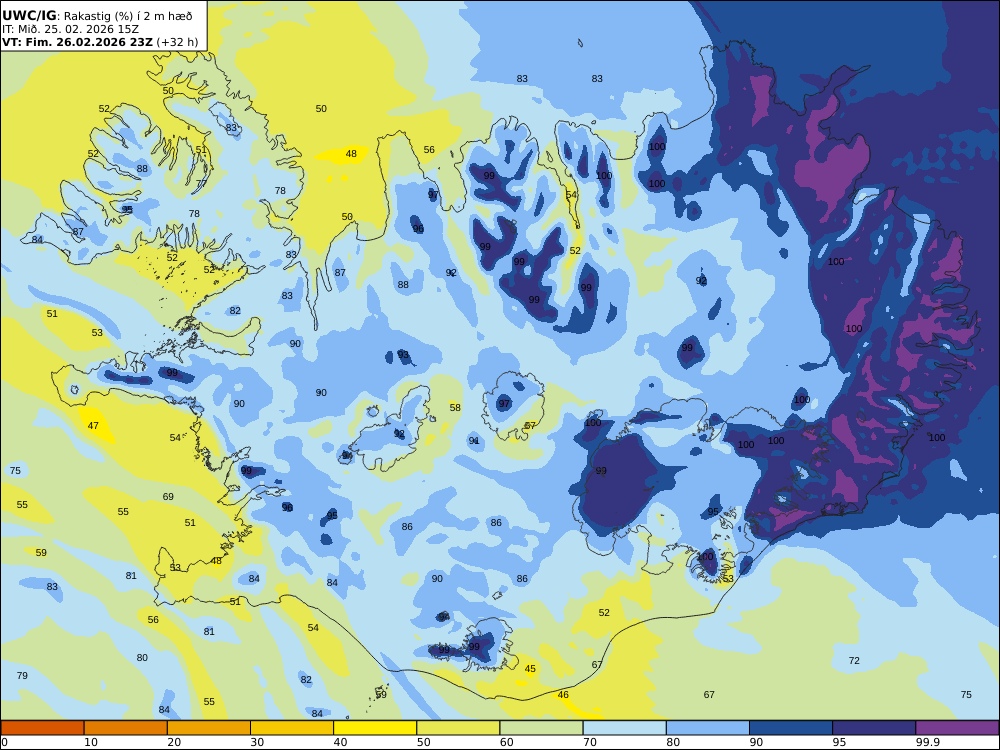
Task: Click the dark orange 0–10 legend swatch
Action: tap(42, 728)
